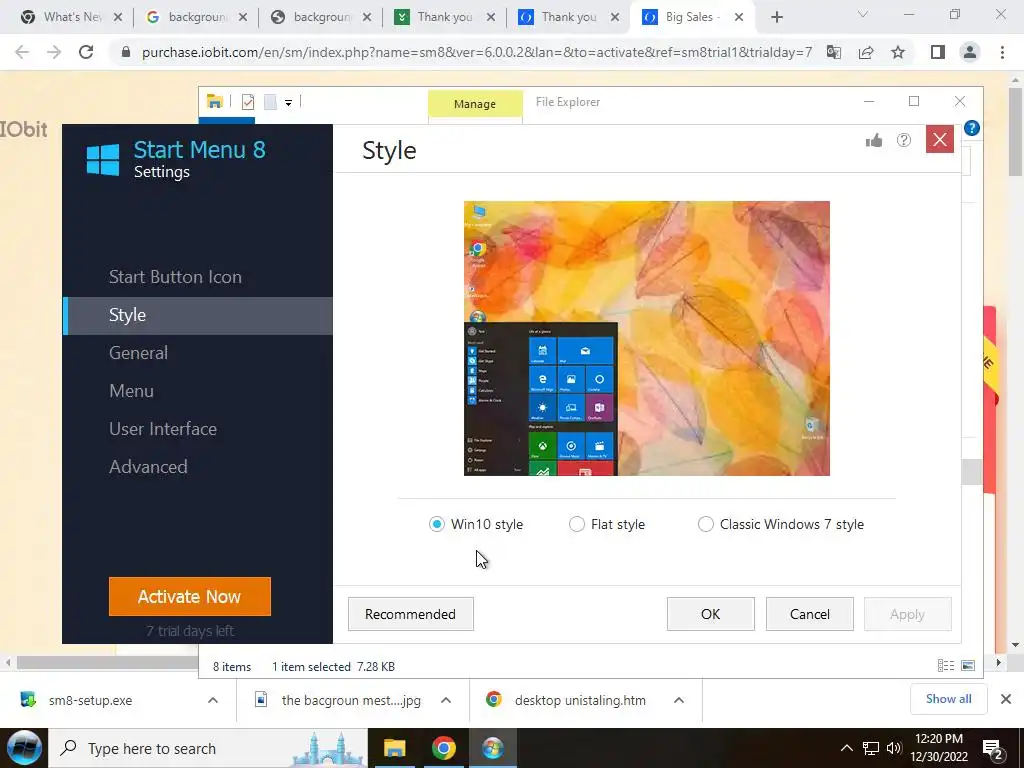Click the Start Menu 8 taskbar icon

(x=492, y=748)
